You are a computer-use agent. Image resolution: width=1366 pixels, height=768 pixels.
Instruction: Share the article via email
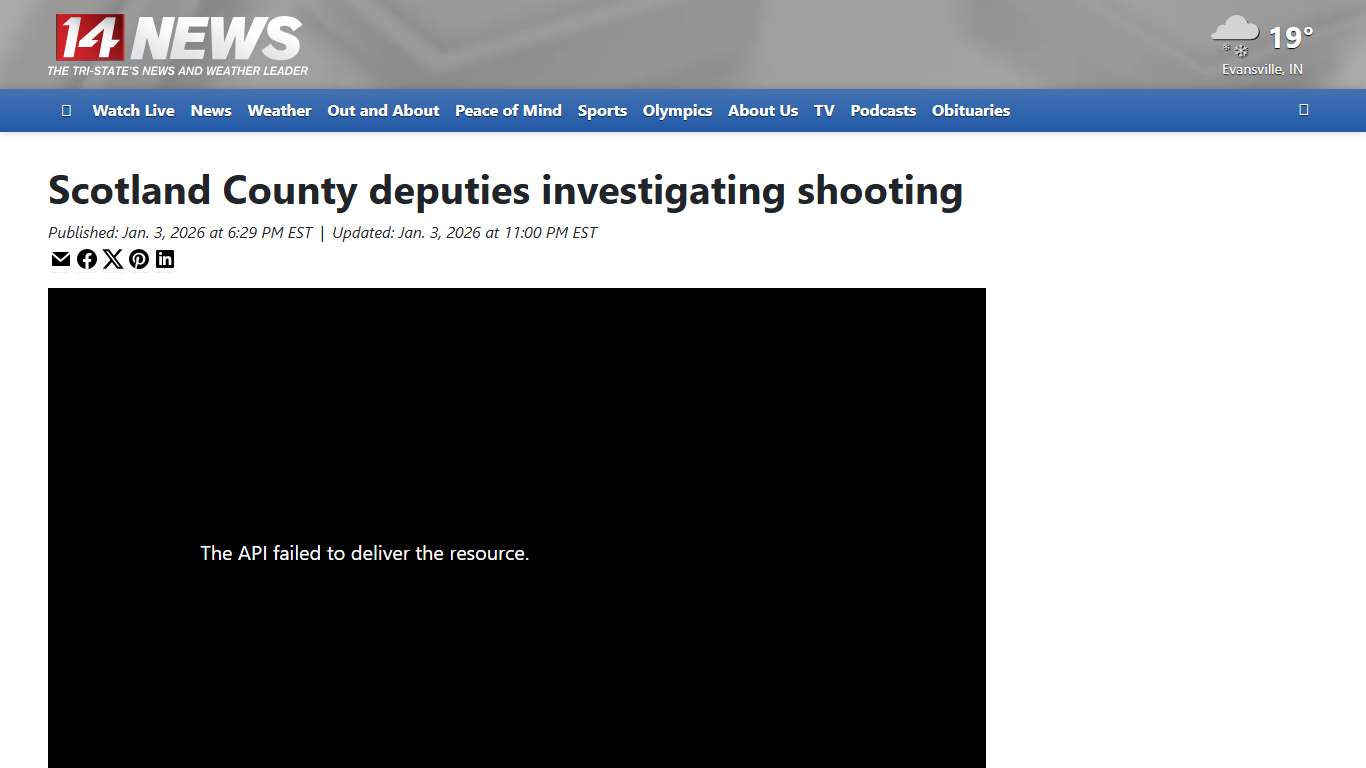60,259
